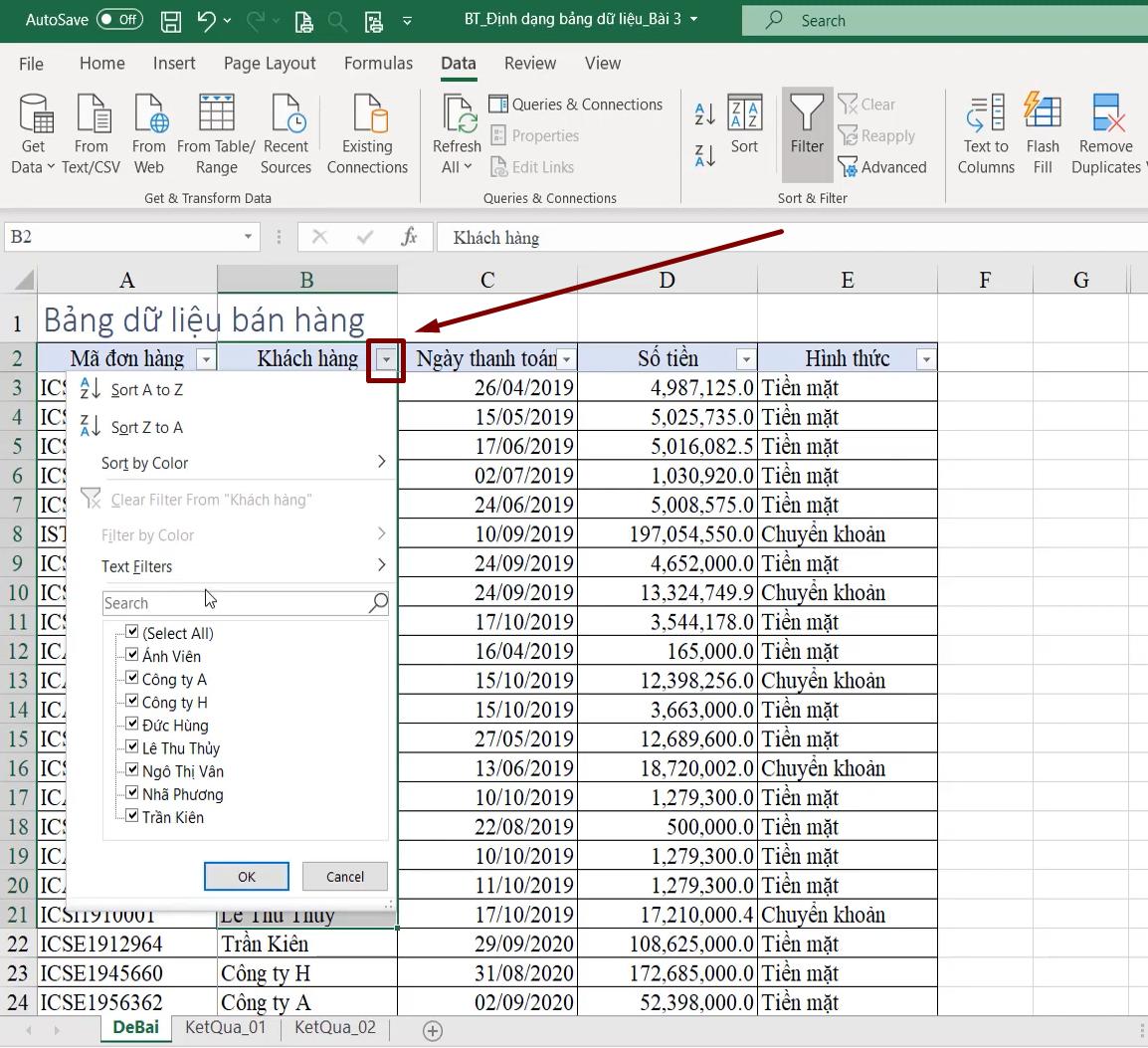1148x1048 pixels.
Task: Select the Remove Duplicates icon
Action: [1104, 132]
